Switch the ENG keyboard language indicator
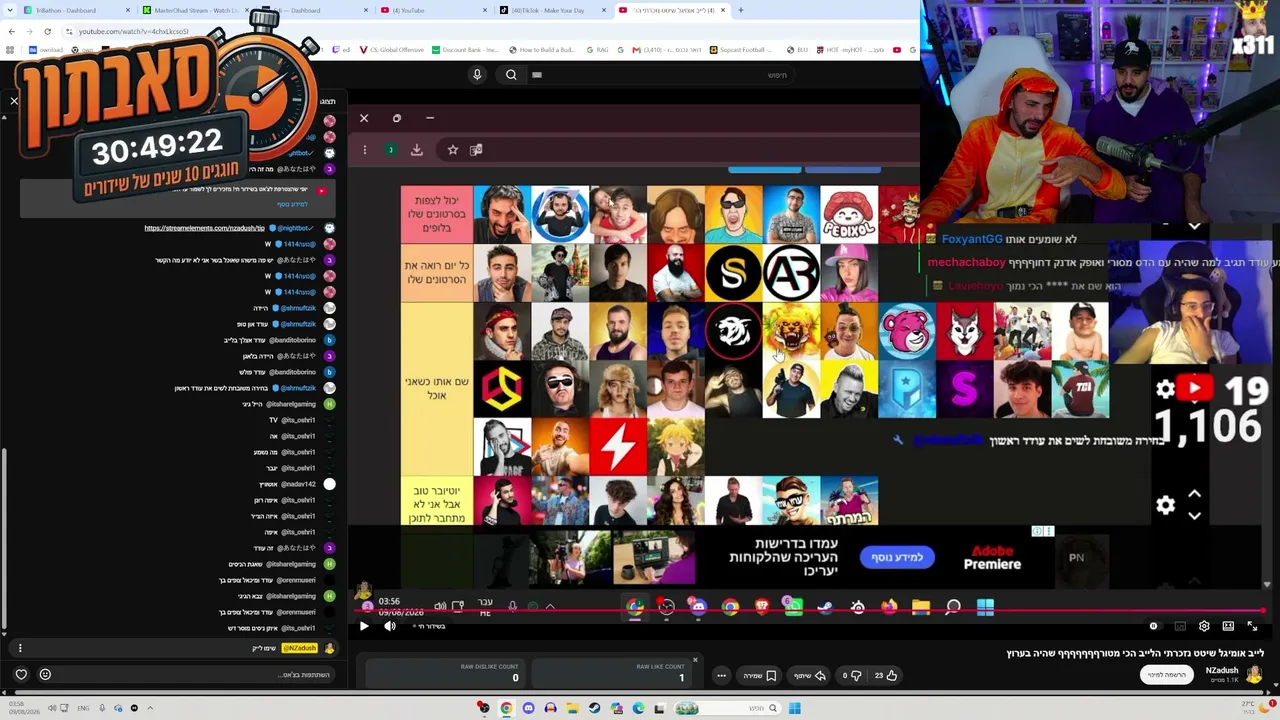The width and height of the screenshot is (1280, 720). 83,708
